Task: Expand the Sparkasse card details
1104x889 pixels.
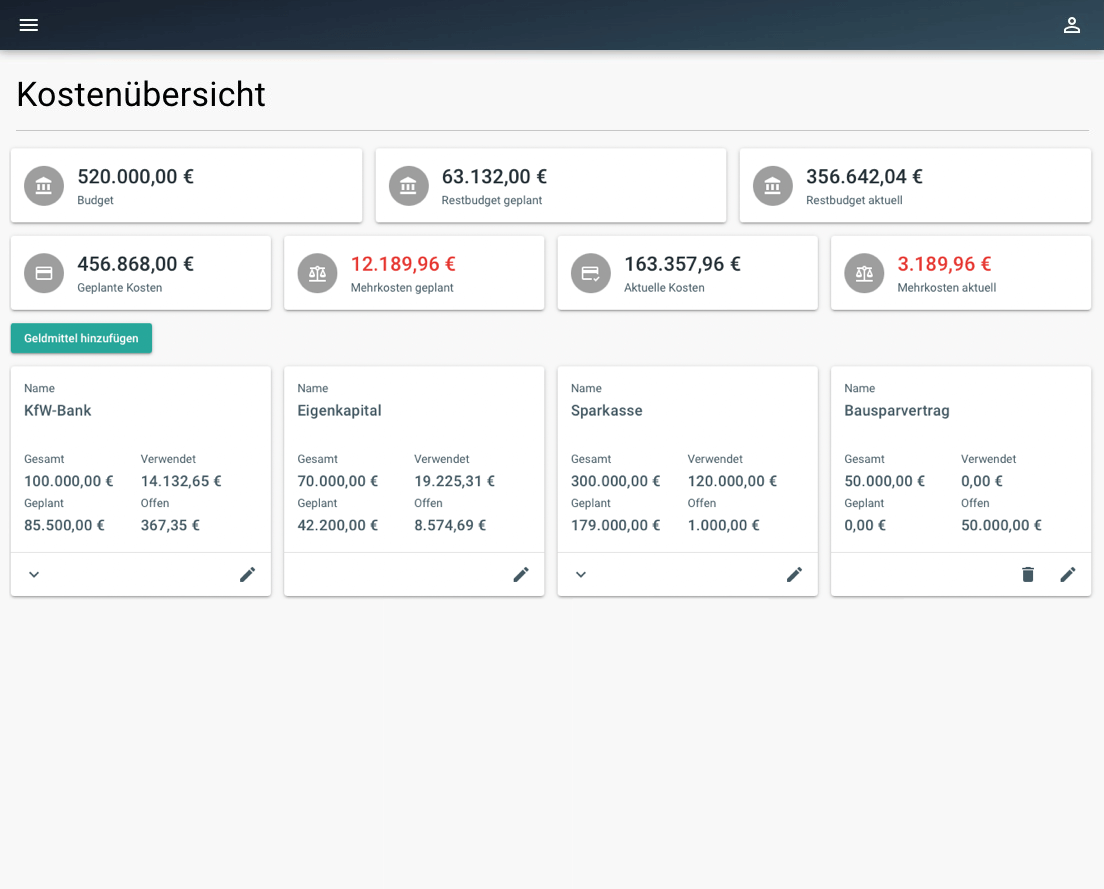Action: (x=581, y=574)
